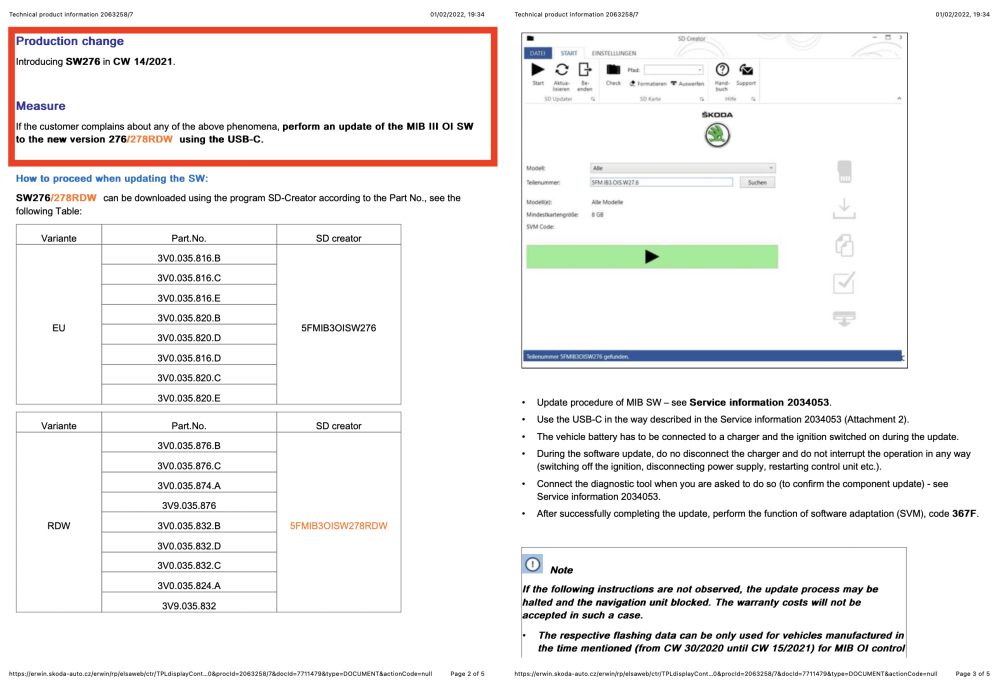Collapse the ribbon with the chevron arrow
The width and height of the screenshot is (1000, 699).
[x=899, y=98]
